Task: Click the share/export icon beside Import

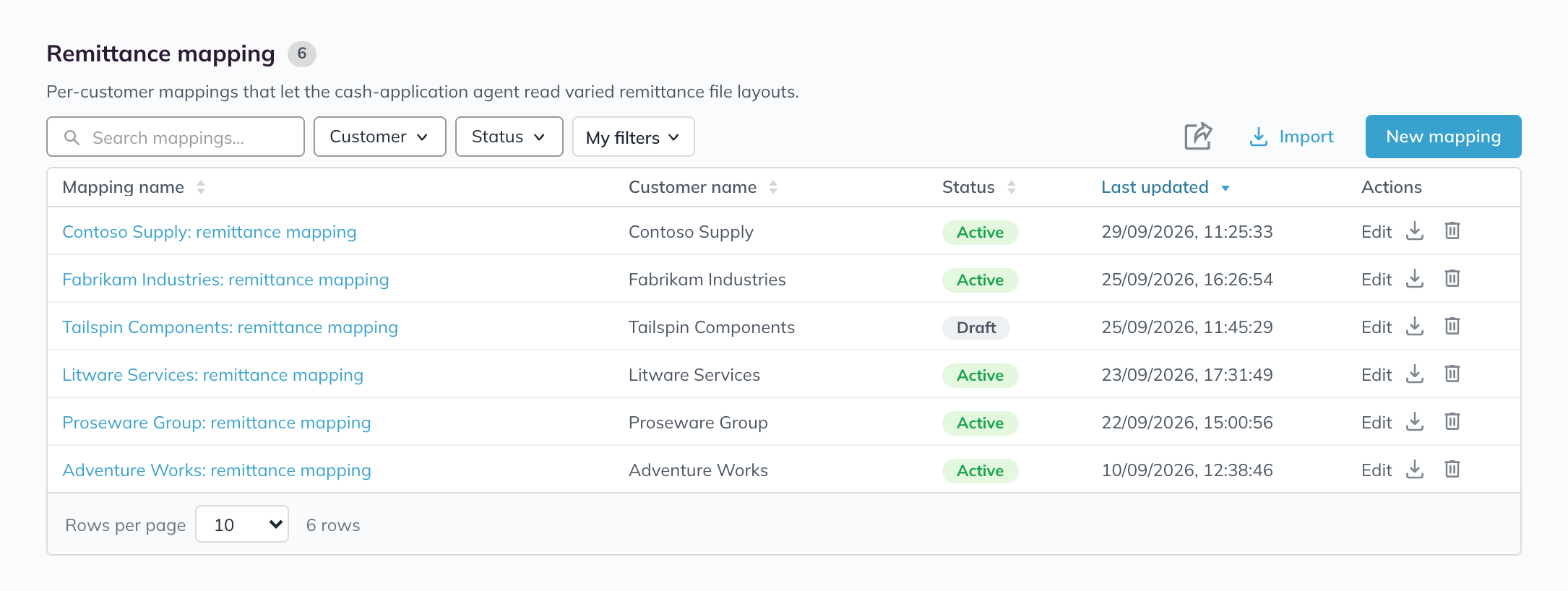Action: click(x=1198, y=137)
